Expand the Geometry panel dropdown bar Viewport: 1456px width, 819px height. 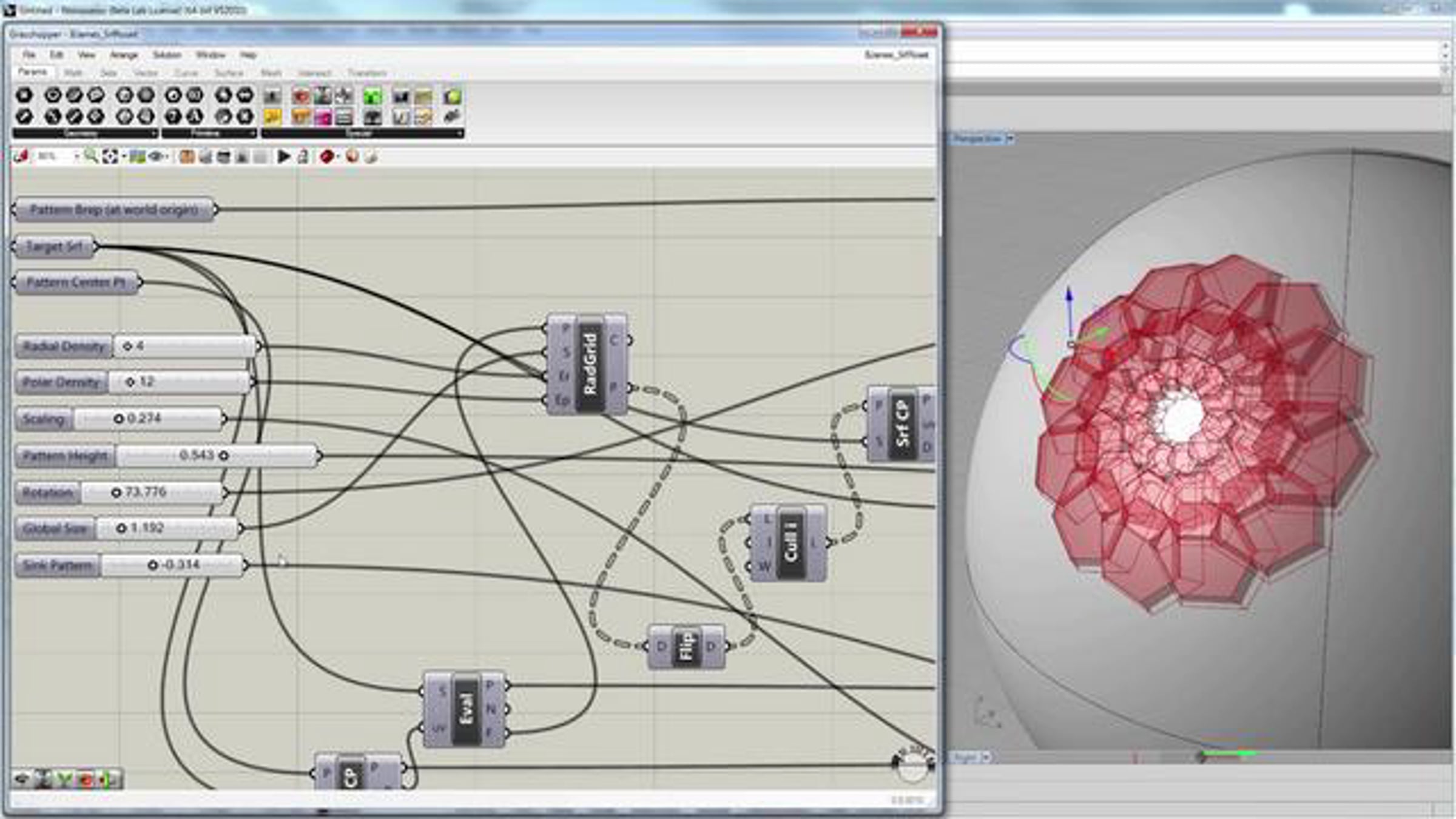(x=86, y=133)
